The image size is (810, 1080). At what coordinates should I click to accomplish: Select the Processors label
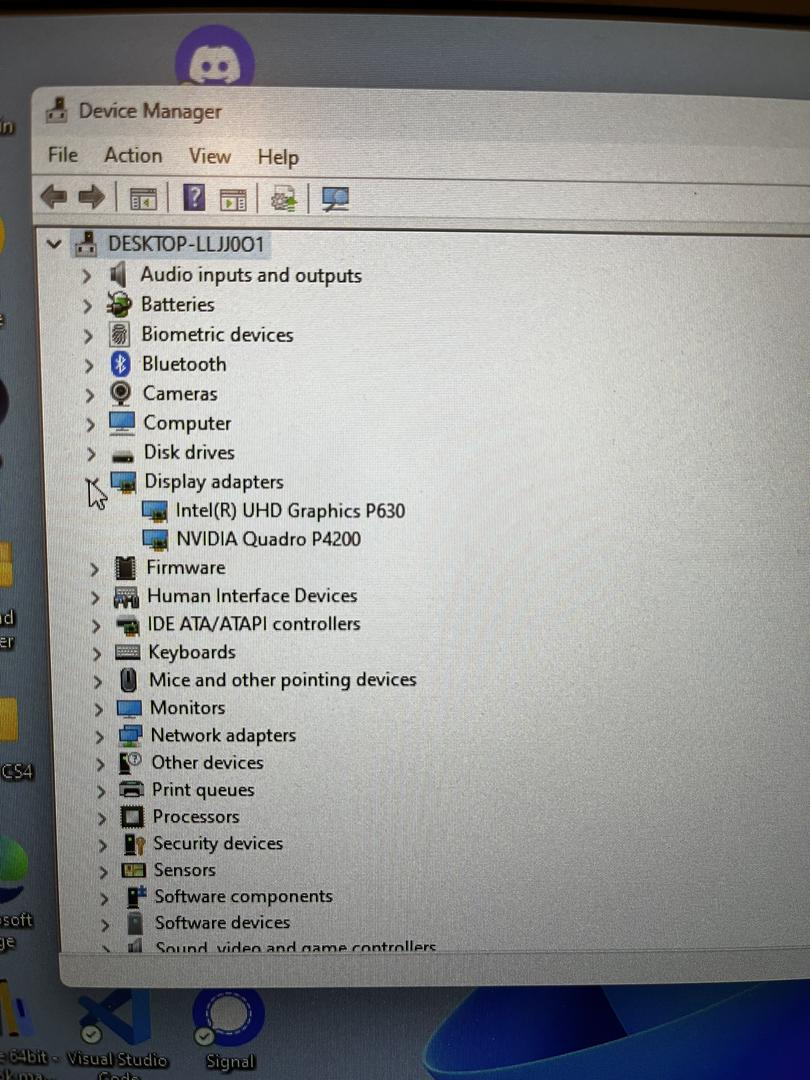click(196, 817)
